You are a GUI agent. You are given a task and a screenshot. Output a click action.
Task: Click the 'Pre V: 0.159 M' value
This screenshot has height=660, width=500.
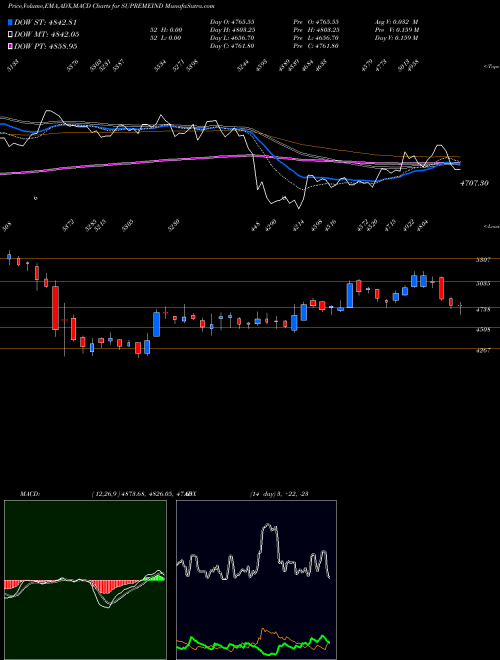(x=397, y=30)
